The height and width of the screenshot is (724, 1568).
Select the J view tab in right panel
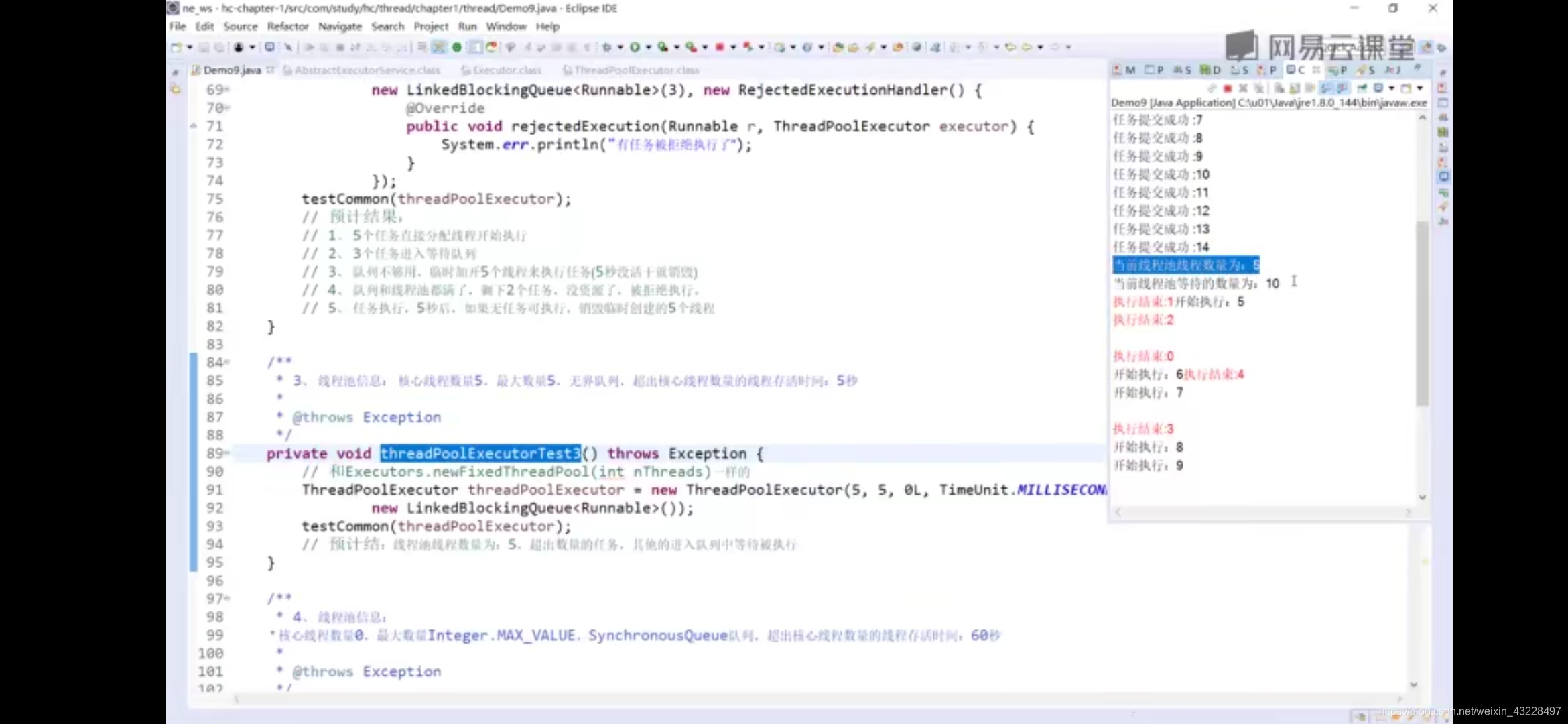click(x=1393, y=70)
